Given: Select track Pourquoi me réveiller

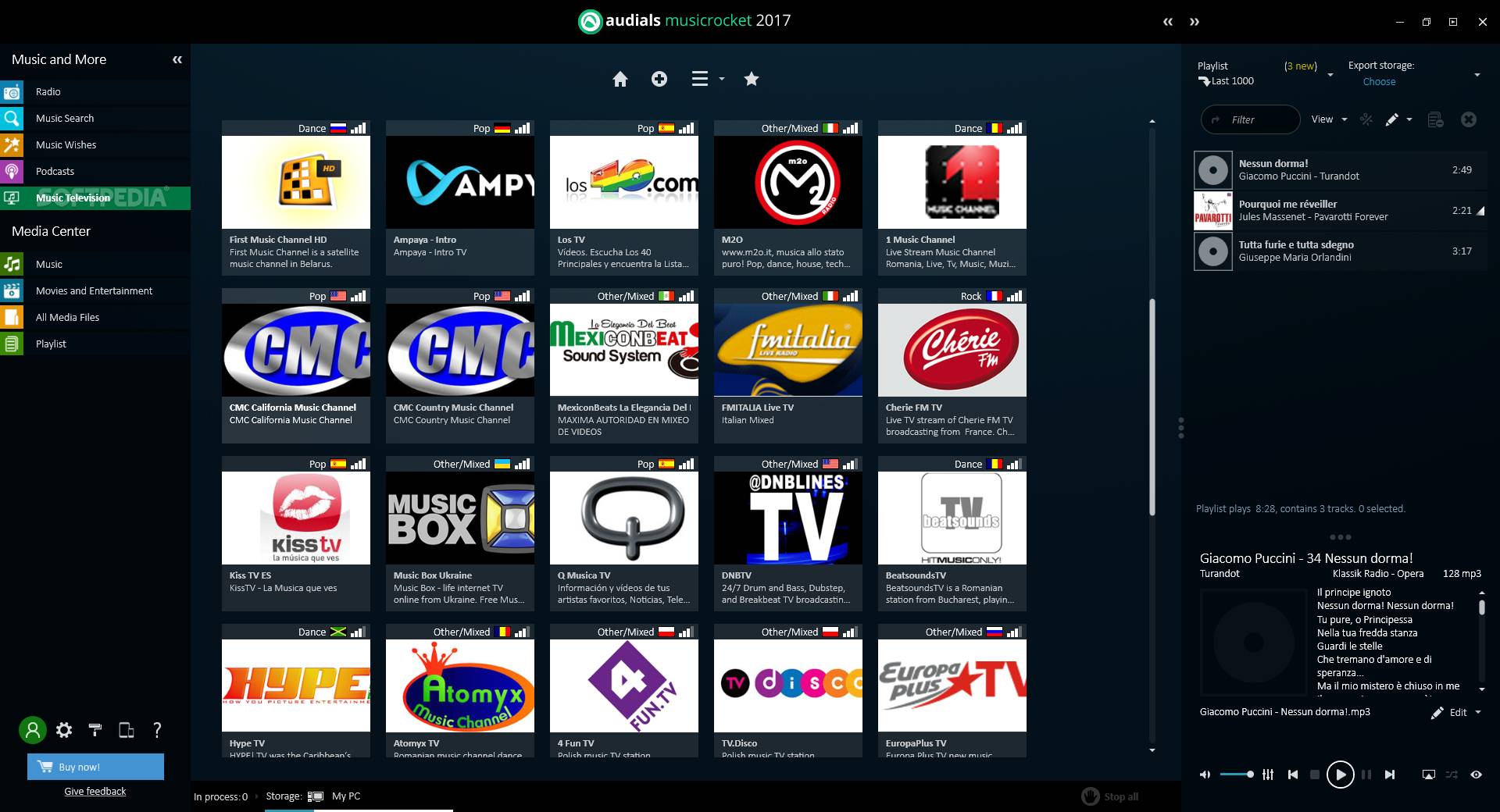Looking at the screenshot, I should [1341, 210].
